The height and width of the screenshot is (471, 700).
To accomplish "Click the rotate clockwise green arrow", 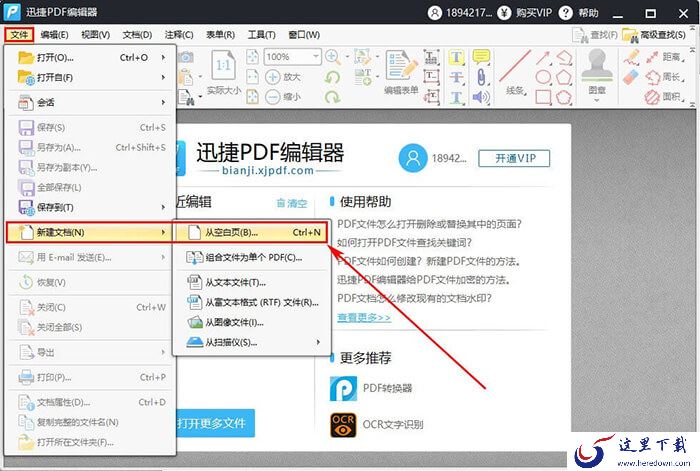I will point(333,96).
